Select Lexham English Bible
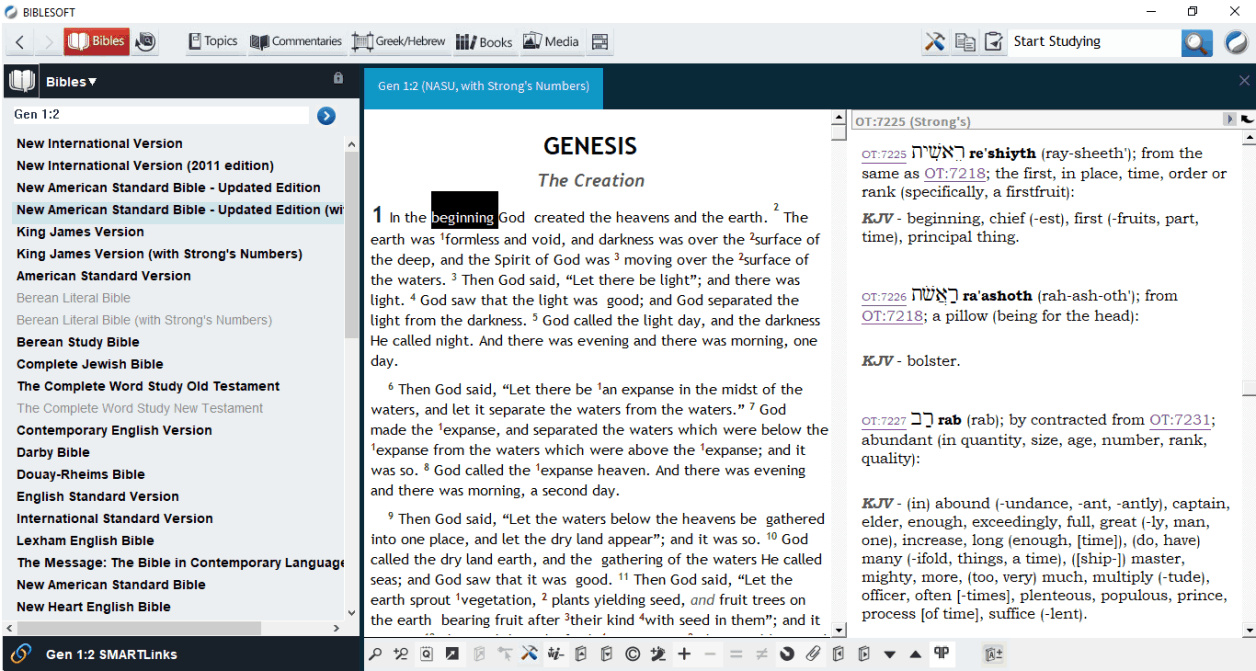This screenshot has width=1256, height=671. [85, 540]
